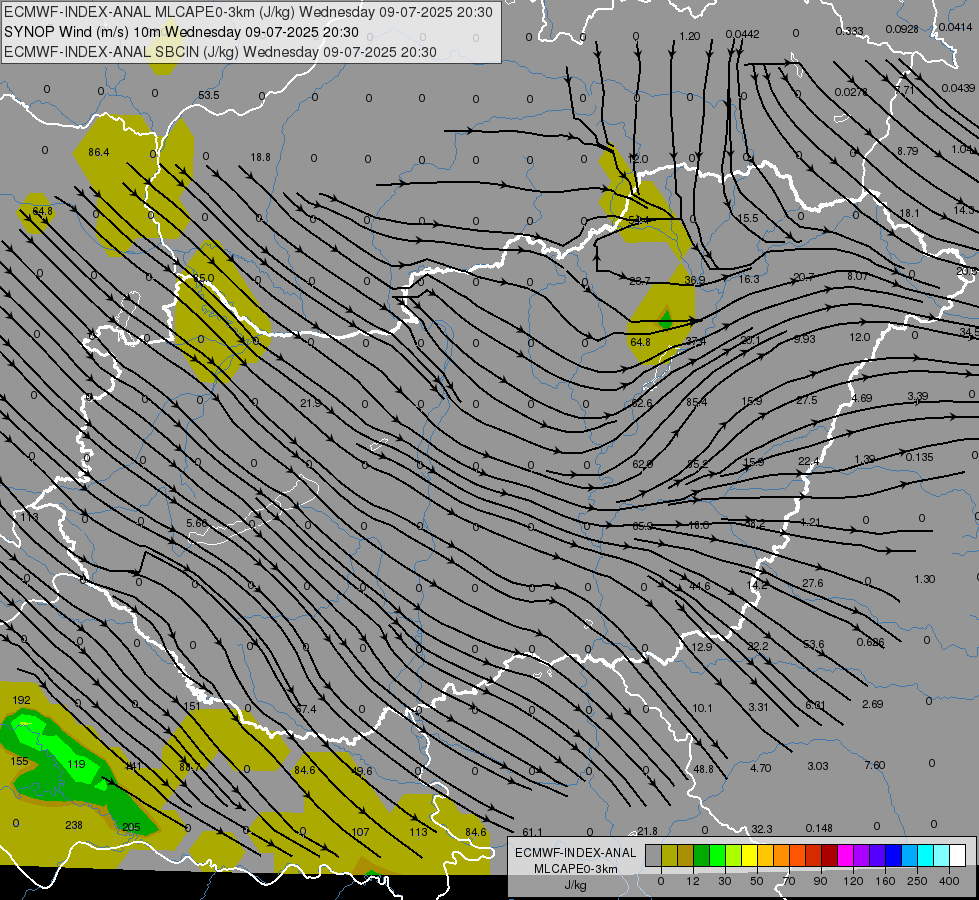The width and height of the screenshot is (979, 900).
Task: Click the map value 65.9
Action: coord(642,526)
